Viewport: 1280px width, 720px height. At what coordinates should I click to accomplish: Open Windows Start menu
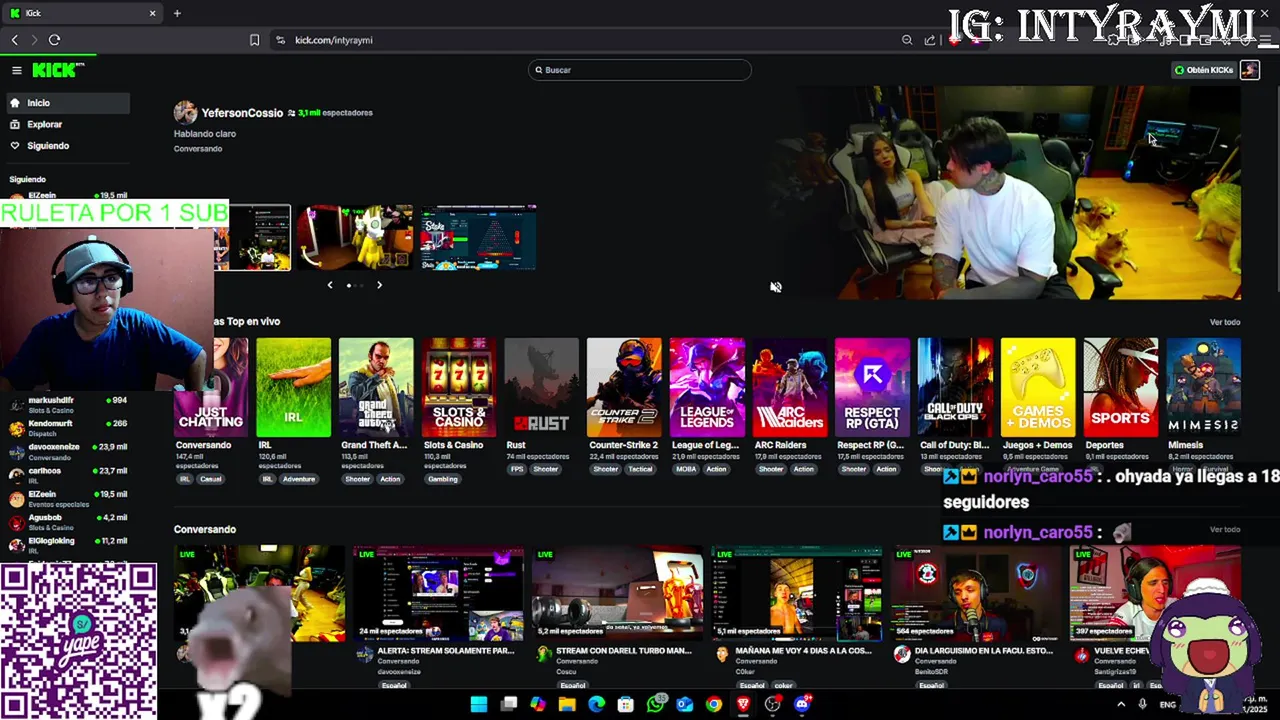(479, 704)
